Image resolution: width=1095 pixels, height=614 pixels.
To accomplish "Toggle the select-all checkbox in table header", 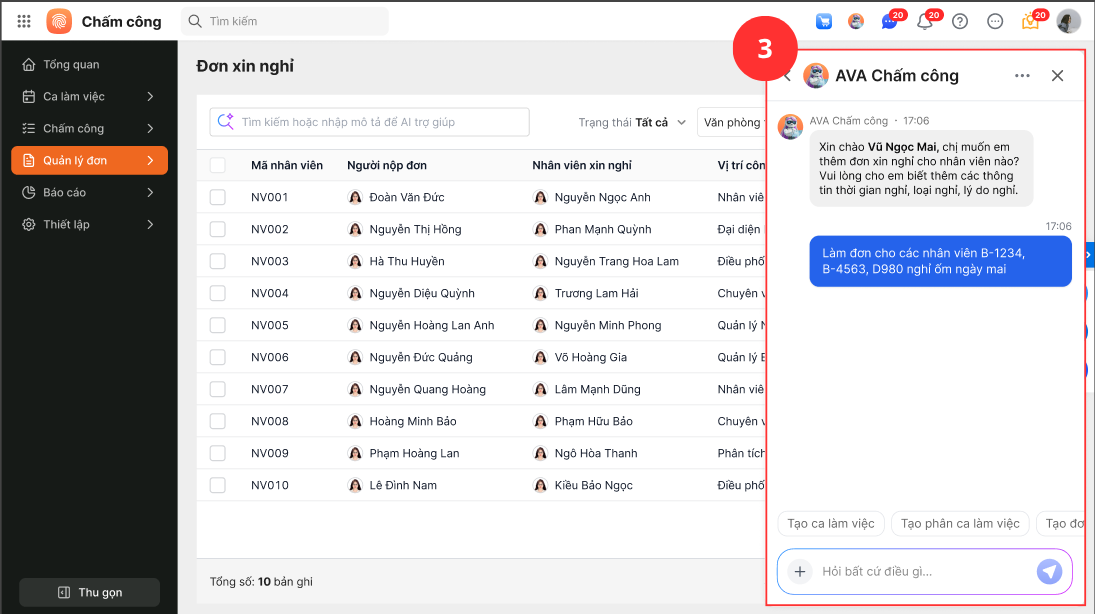I will [x=217, y=165].
